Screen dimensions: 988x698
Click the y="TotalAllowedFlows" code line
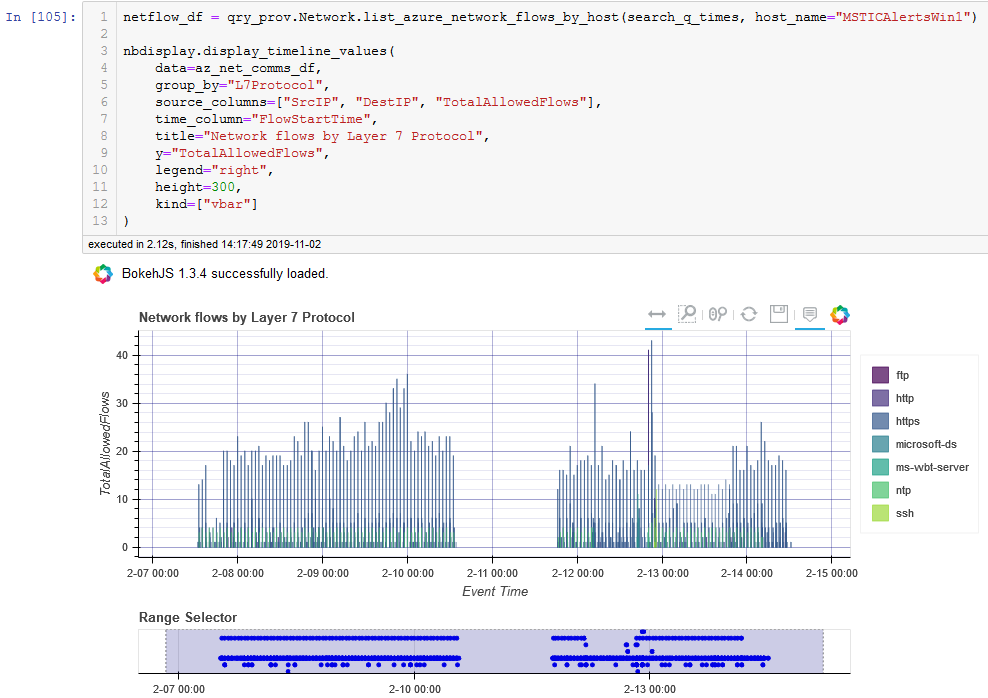pyautogui.click(x=242, y=153)
